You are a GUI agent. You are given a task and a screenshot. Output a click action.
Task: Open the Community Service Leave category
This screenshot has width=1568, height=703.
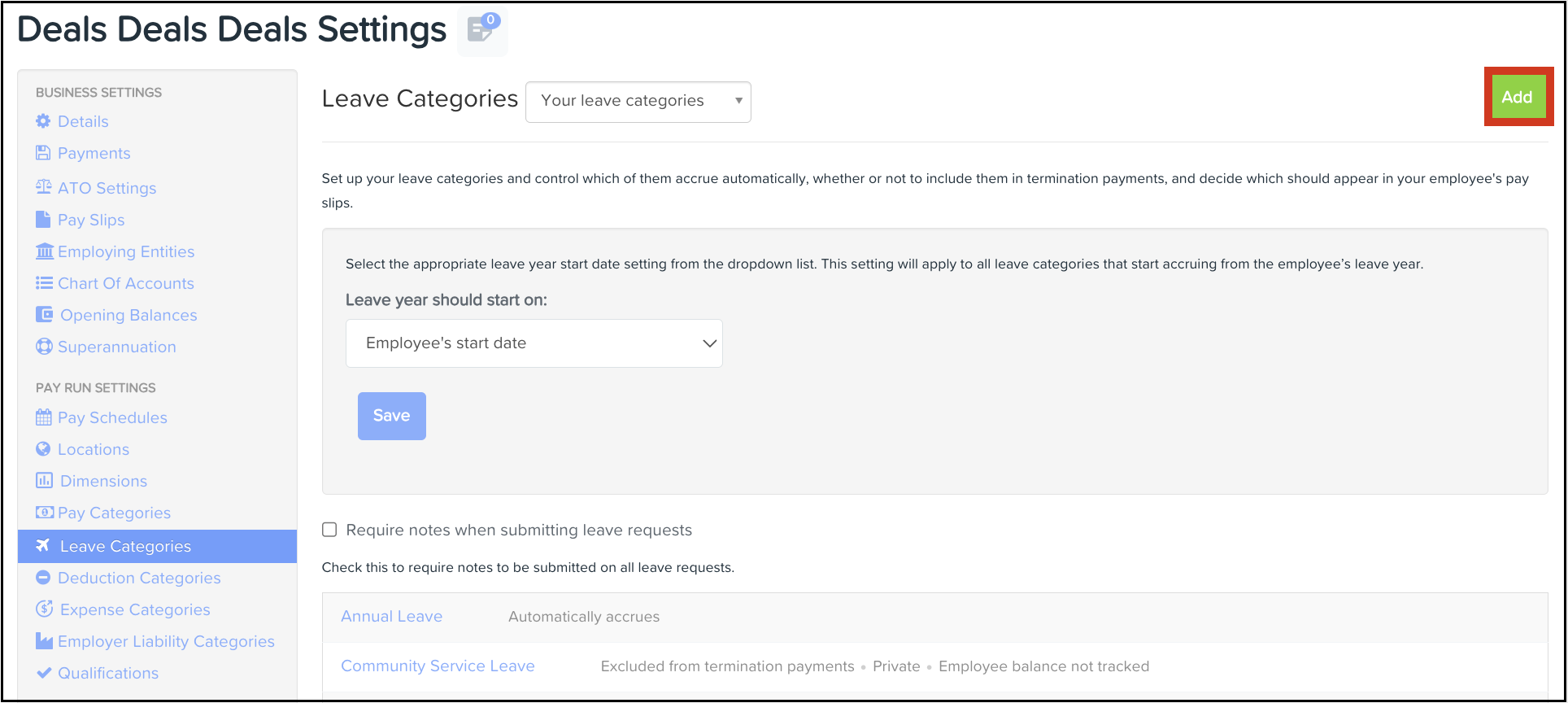tap(438, 666)
